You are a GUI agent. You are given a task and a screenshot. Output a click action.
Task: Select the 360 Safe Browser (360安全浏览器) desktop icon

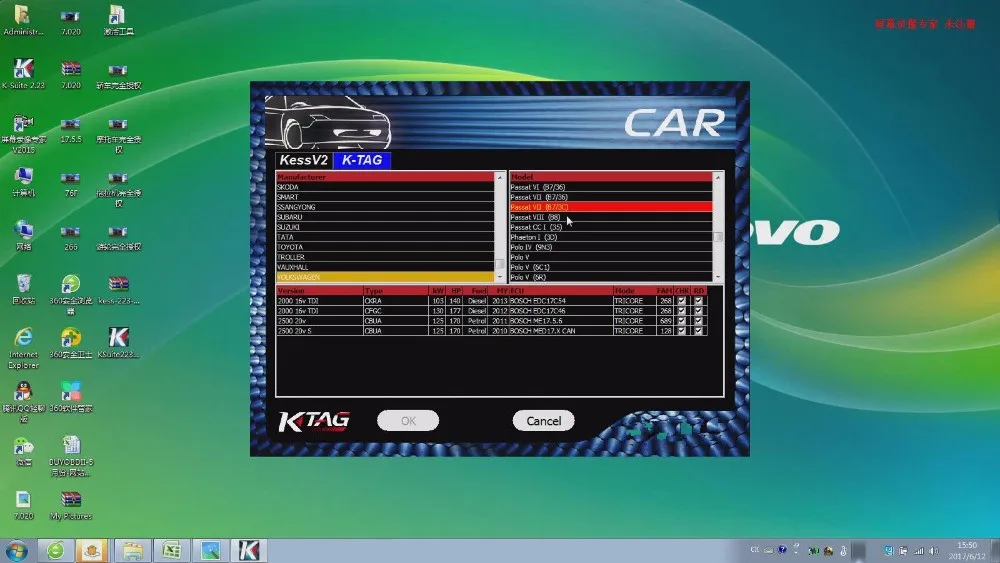[71, 294]
